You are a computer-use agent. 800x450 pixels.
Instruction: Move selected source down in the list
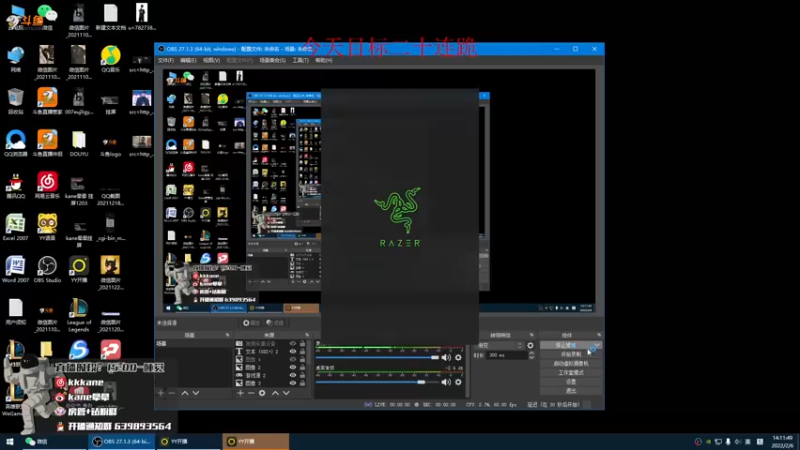[x=286, y=393]
